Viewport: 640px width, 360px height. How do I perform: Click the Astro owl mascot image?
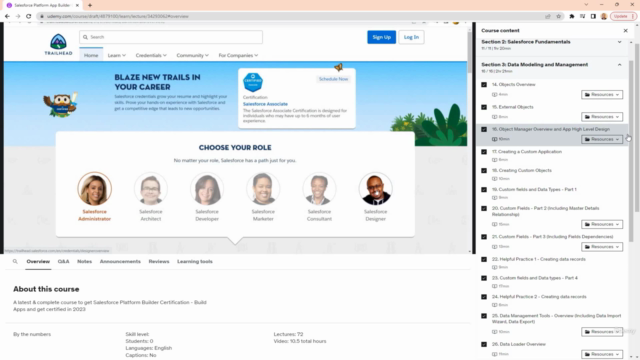coord(61,104)
